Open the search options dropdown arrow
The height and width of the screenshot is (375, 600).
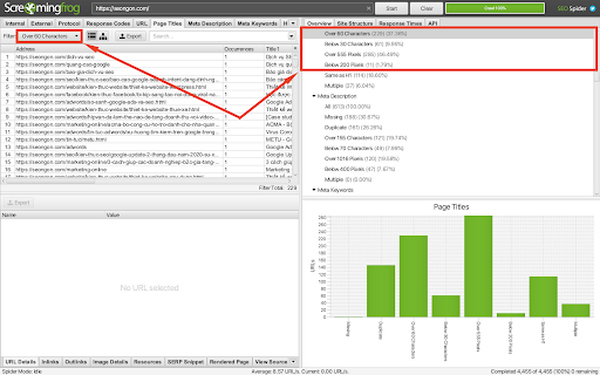[291, 36]
